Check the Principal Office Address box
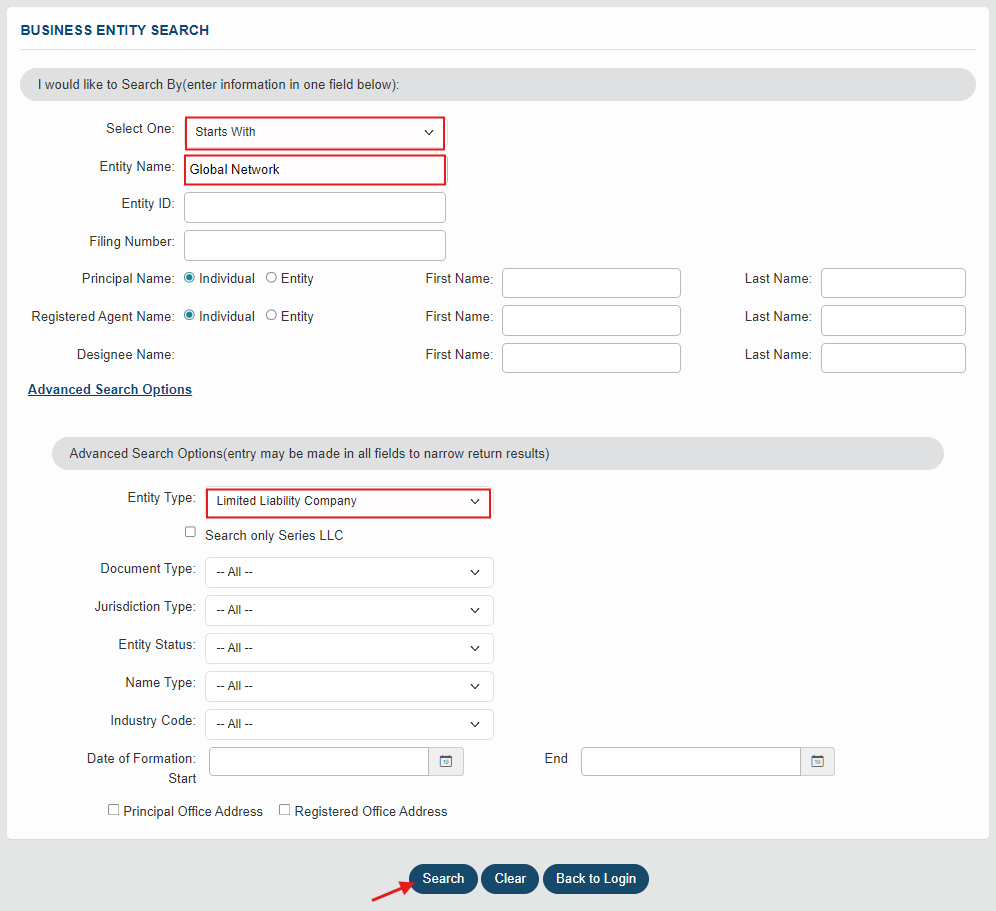The image size is (996, 911). 114,809
